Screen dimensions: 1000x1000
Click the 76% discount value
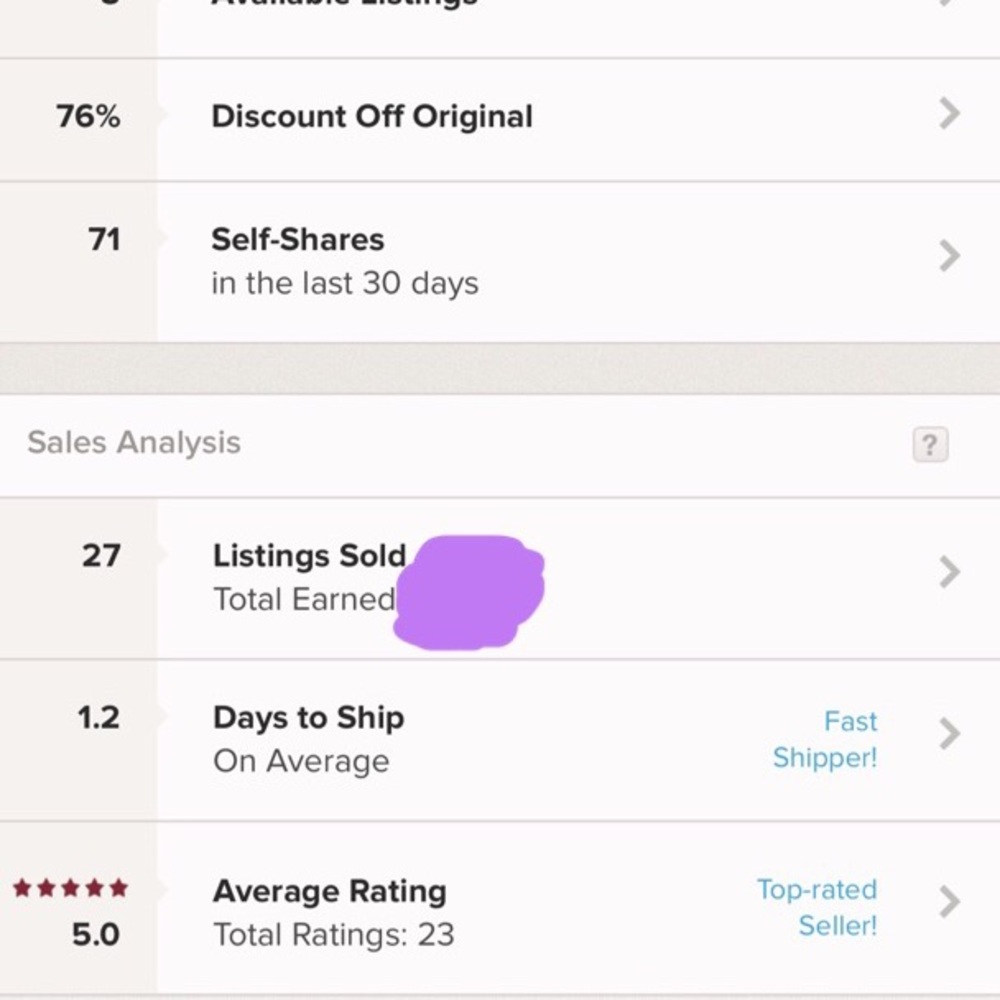(88, 117)
